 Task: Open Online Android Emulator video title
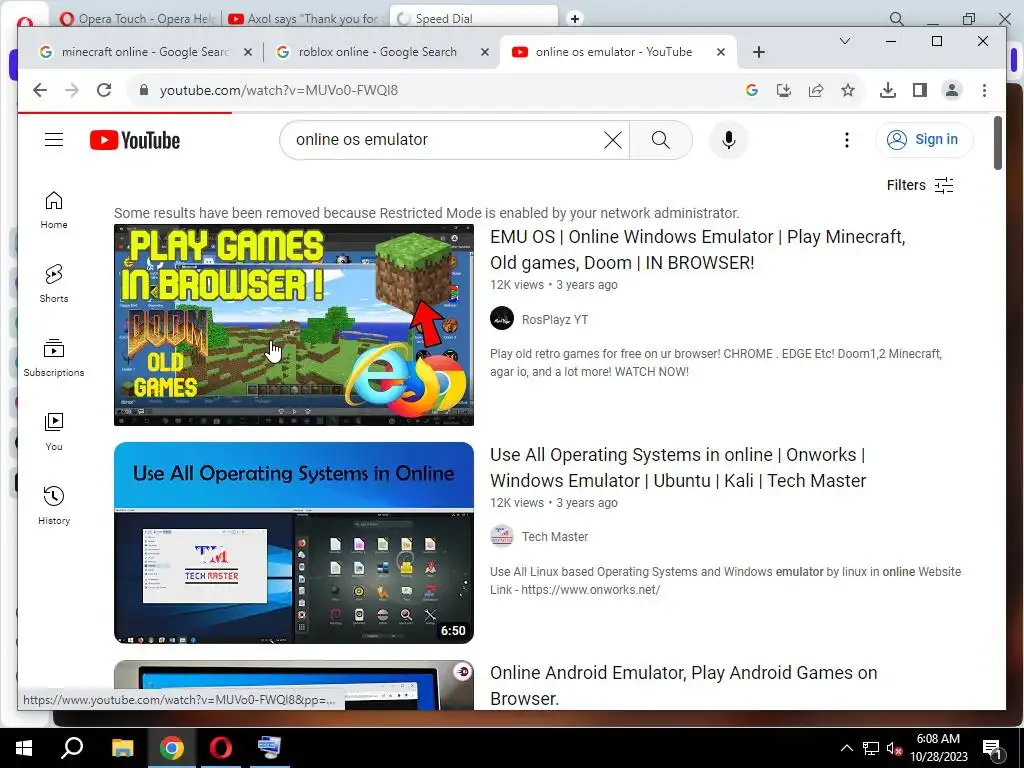[x=683, y=686]
